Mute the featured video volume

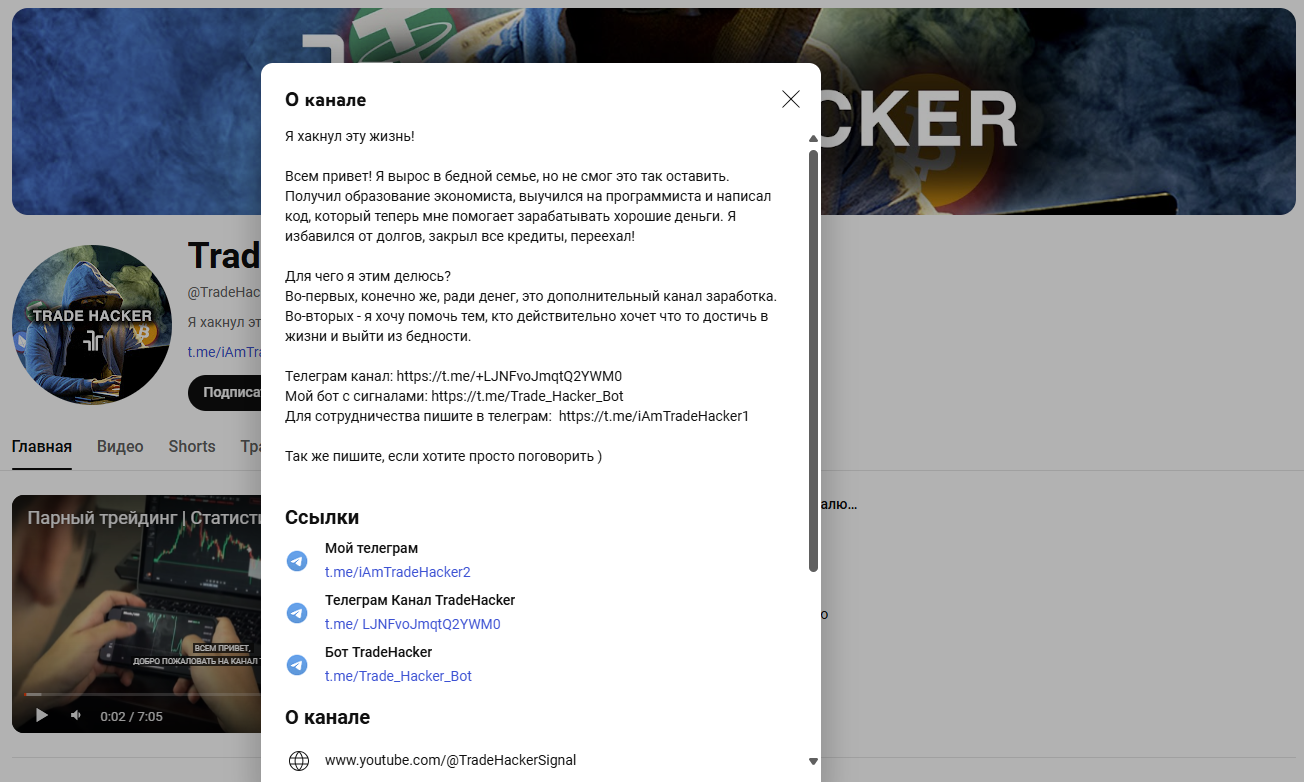(x=76, y=716)
